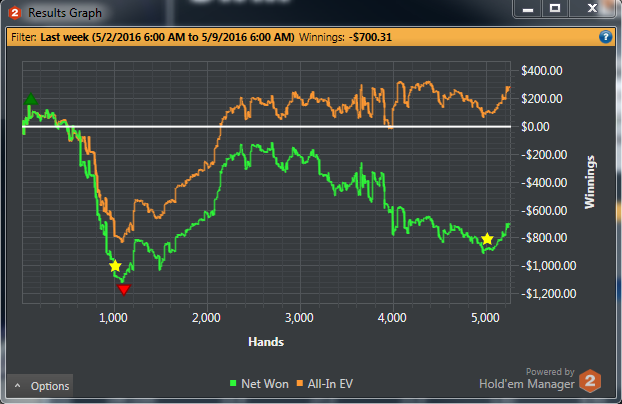This screenshot has height=404, width=622.
Task: Click the green peak triangle marker
Action: pyautogui.click(x=31, y=99)
